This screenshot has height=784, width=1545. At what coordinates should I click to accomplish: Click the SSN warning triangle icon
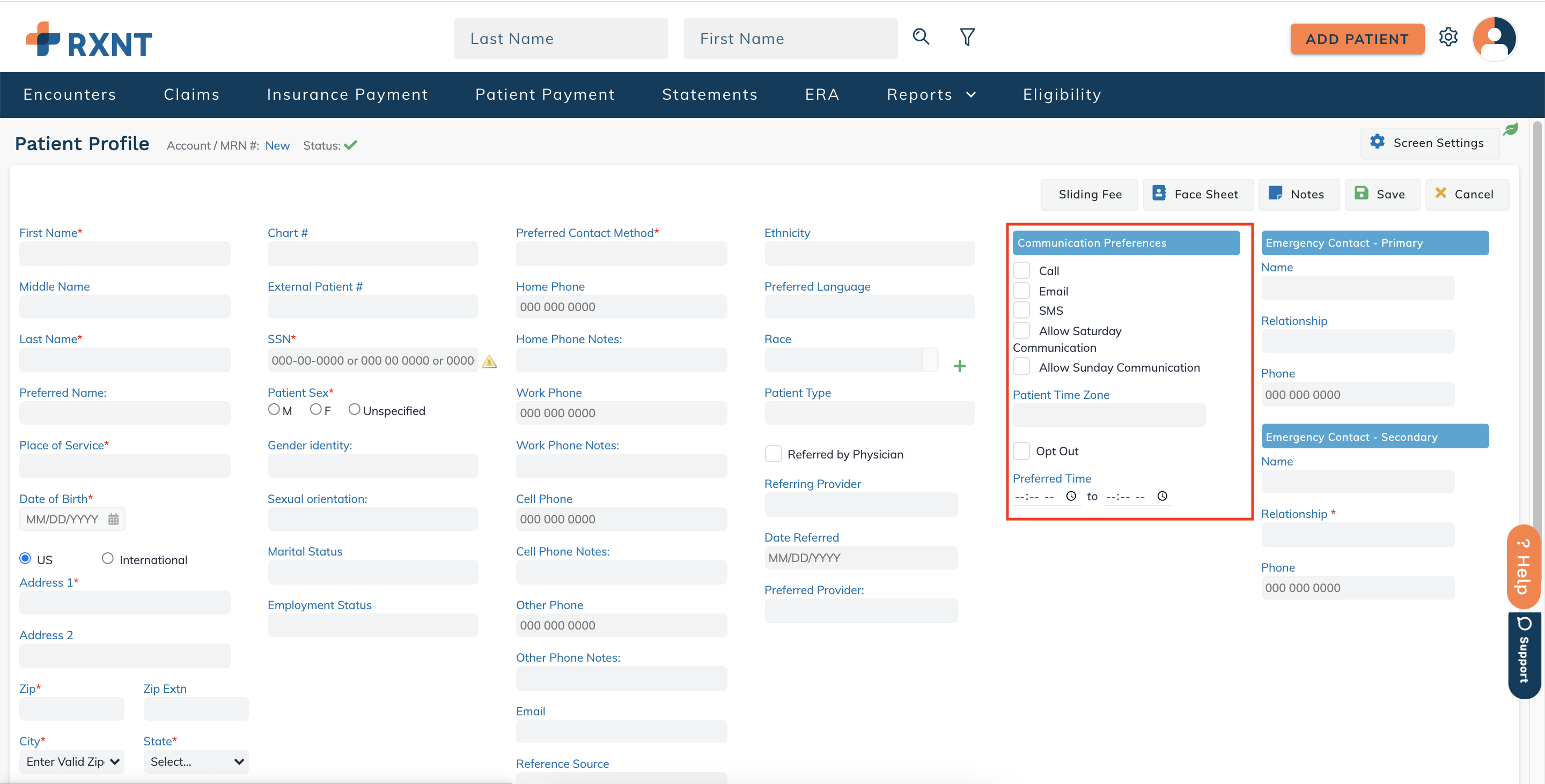489,361
